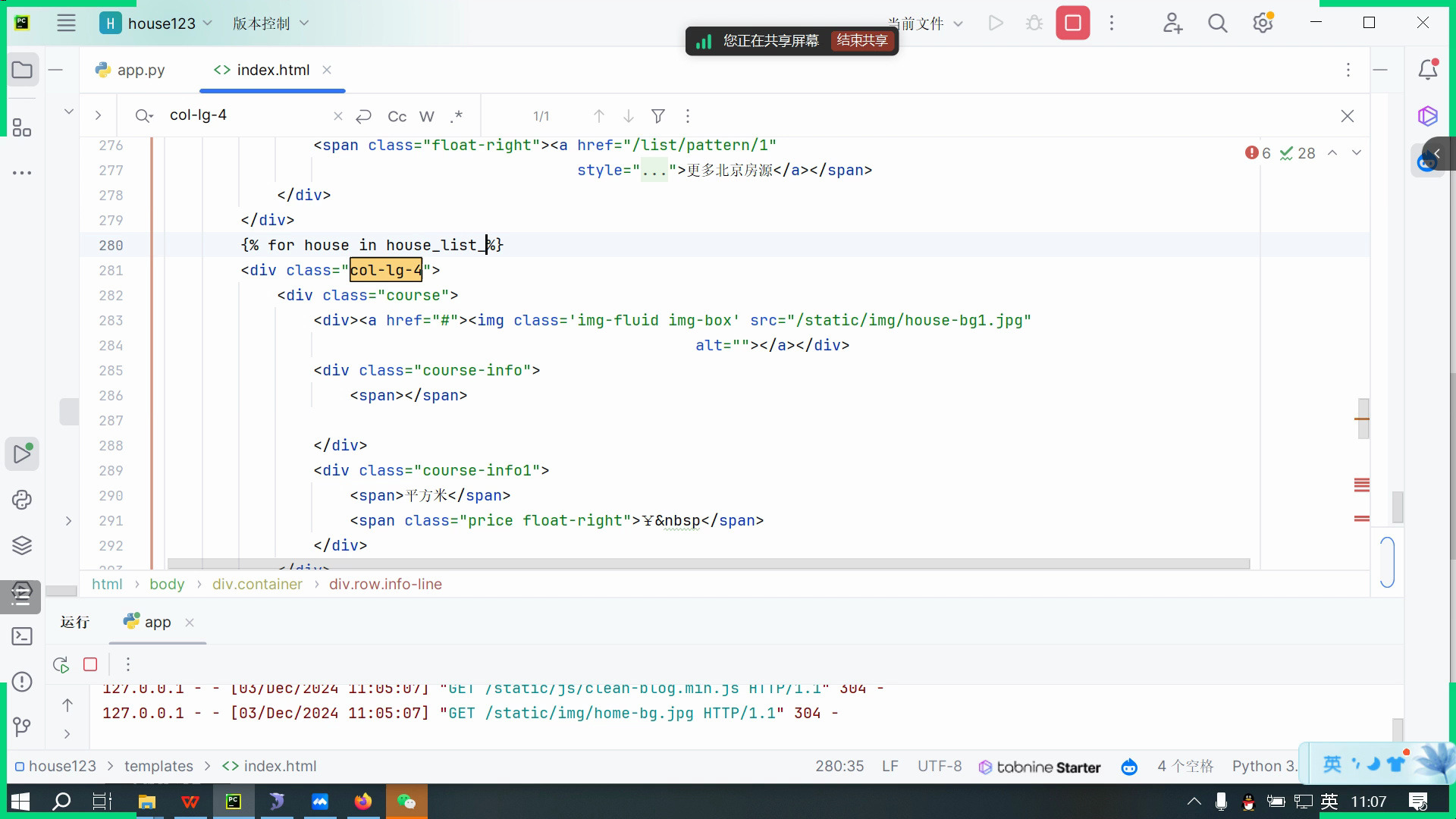Screen dimensions: 1456x819
Task: Open the Problems tool window icon
Action: [x=22, y=682]
